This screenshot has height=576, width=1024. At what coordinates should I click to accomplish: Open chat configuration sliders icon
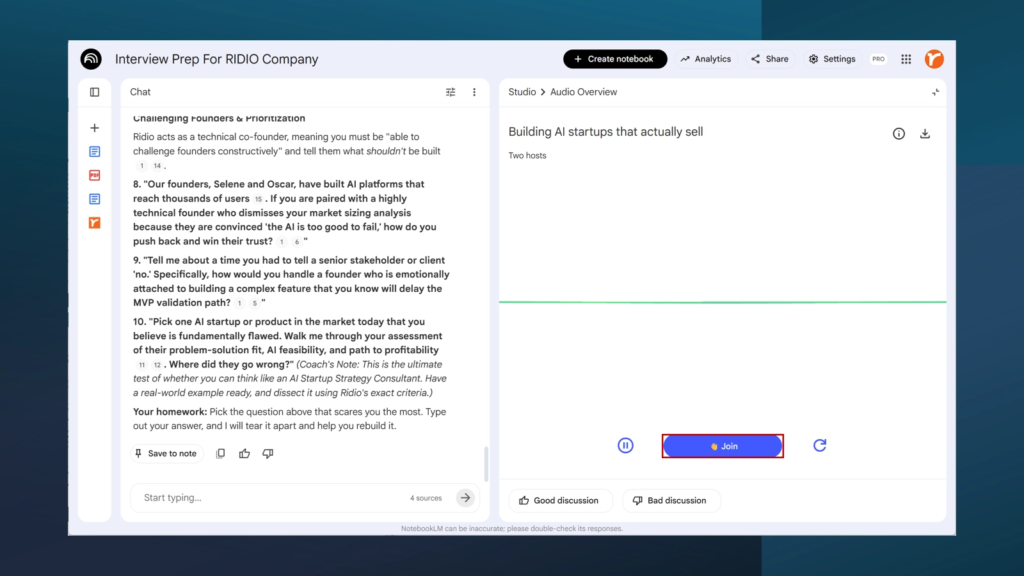(x=450, y=92)
